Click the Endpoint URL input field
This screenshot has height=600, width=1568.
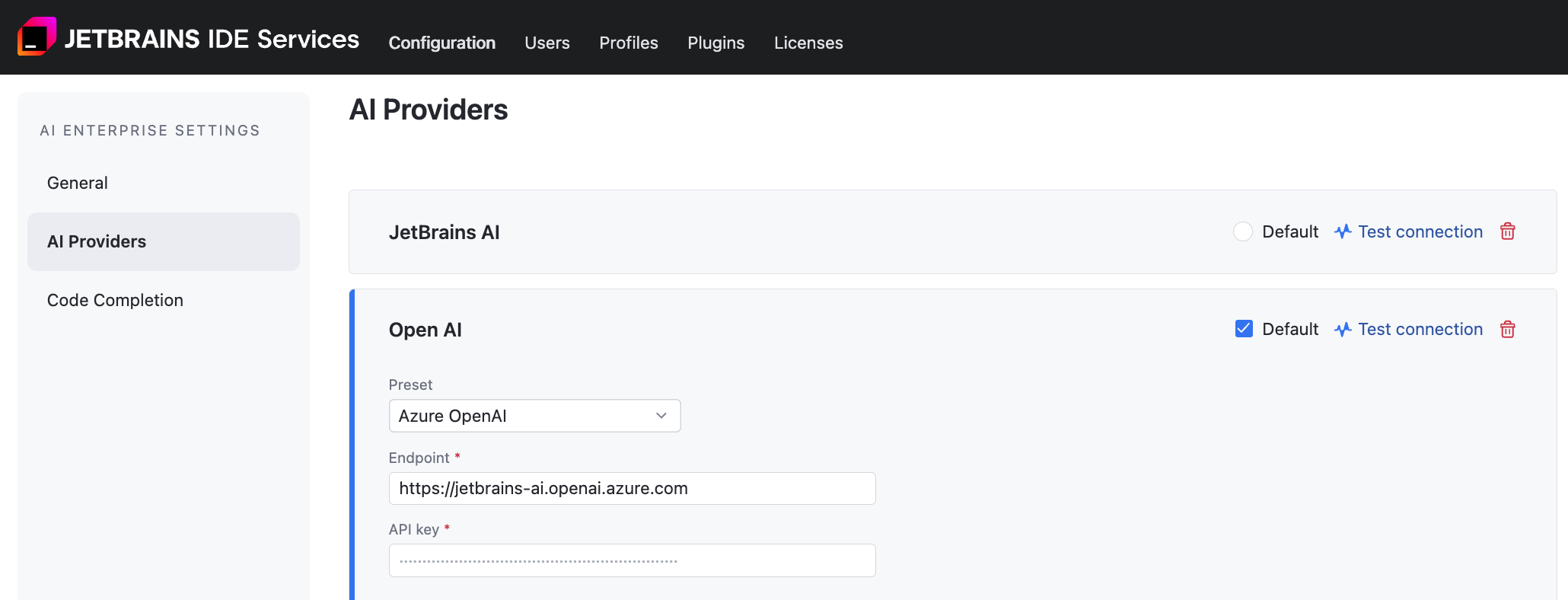[632, 488]
